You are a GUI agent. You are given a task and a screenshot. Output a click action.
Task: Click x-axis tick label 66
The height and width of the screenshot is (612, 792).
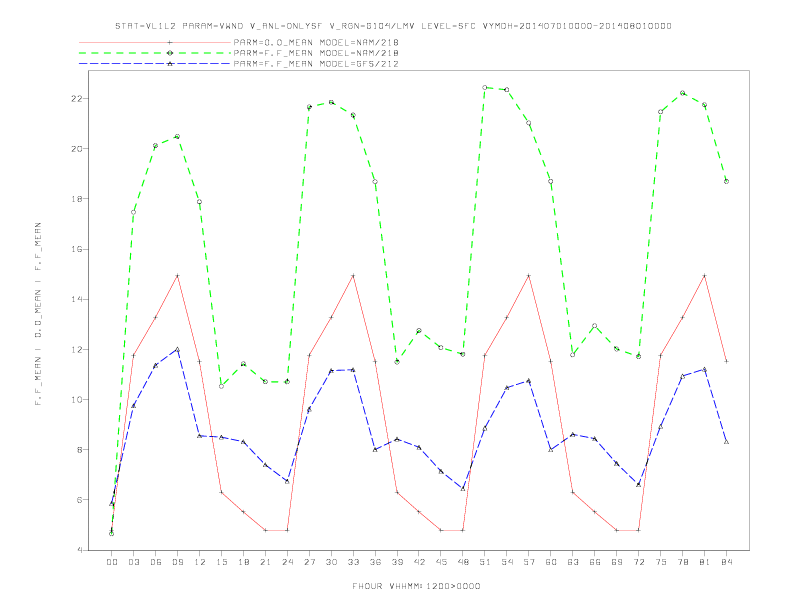tap(595, 562)
